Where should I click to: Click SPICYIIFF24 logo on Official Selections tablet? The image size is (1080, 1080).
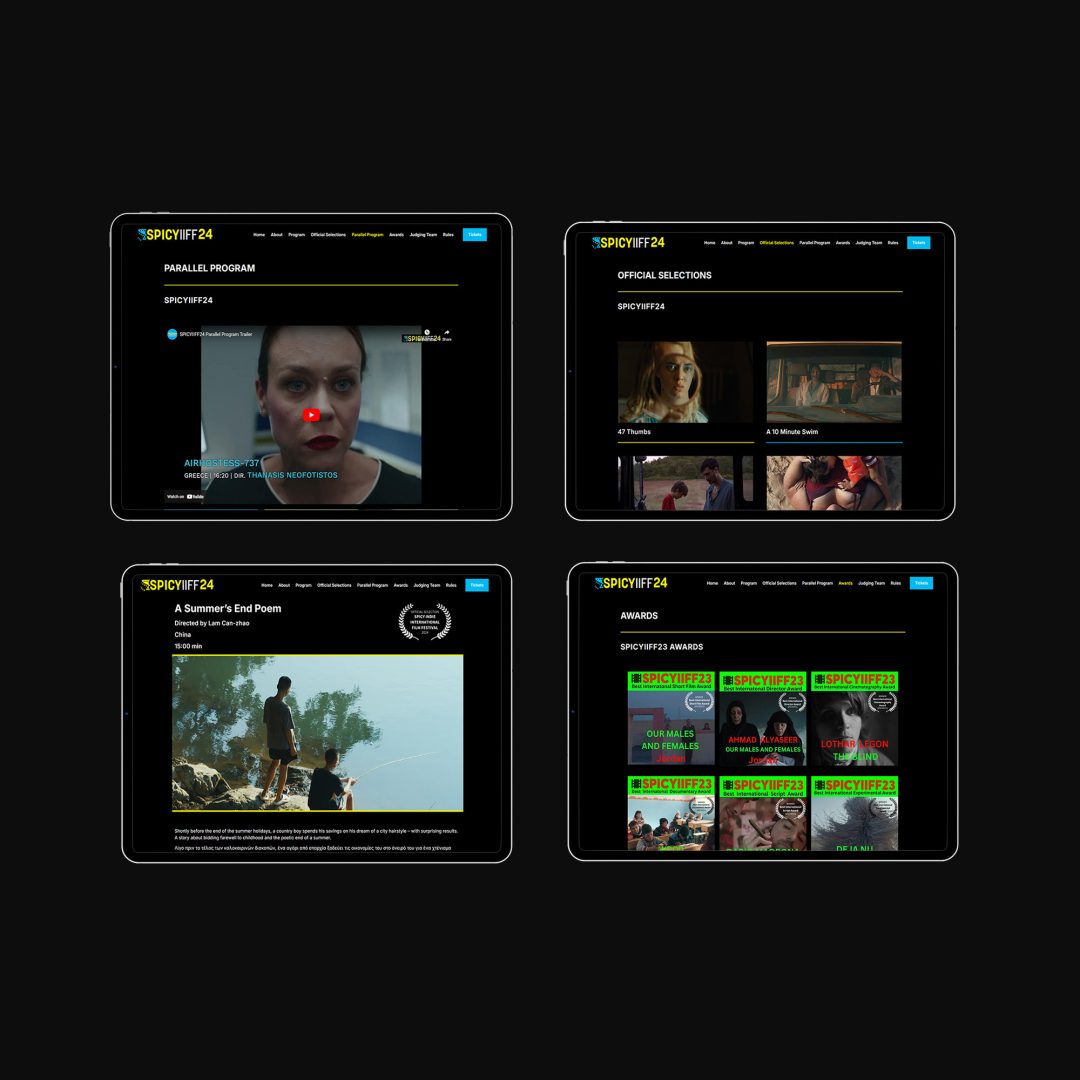tap(628, 242)
